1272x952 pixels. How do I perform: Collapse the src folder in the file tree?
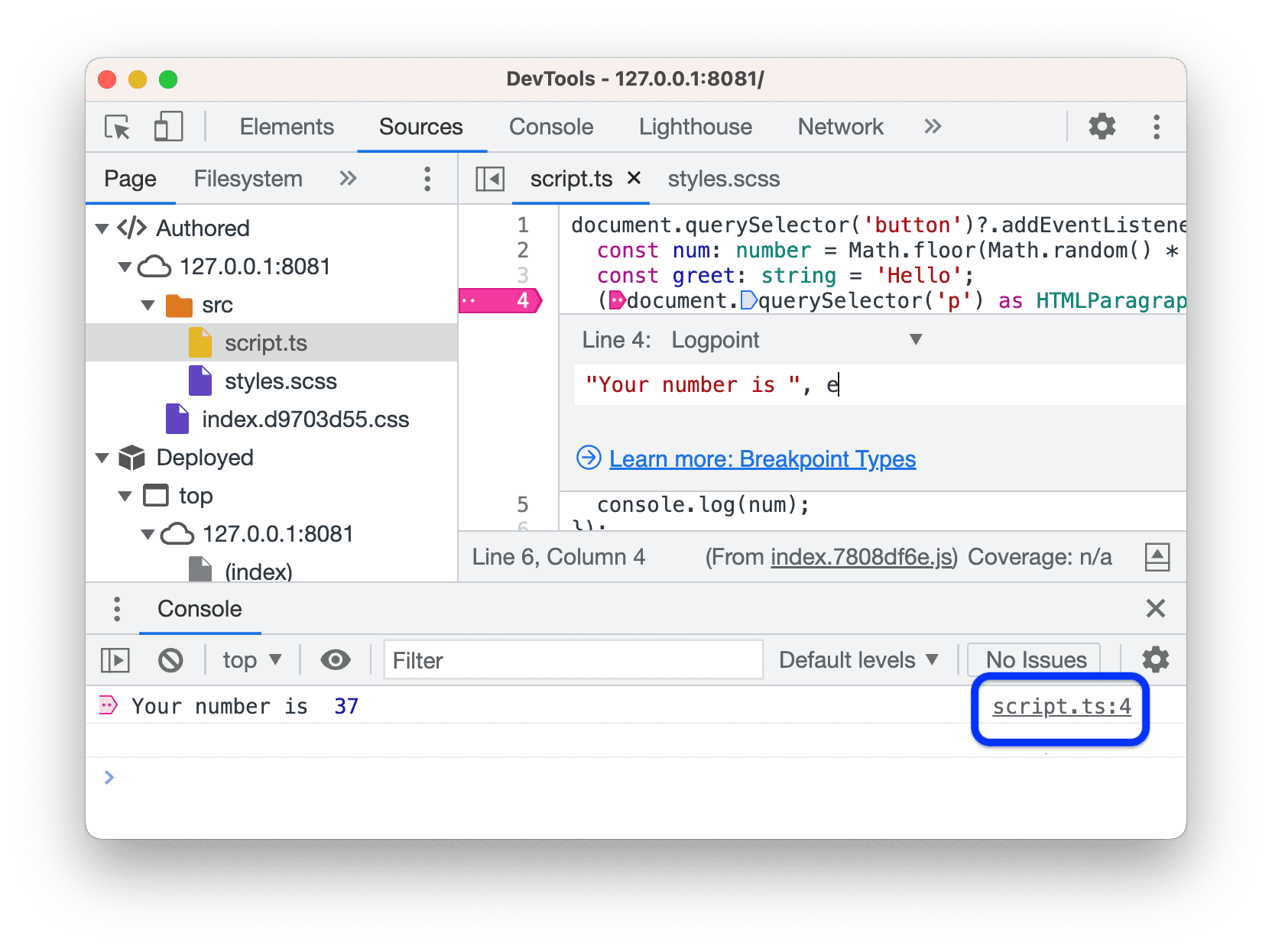tap(148, 304)
